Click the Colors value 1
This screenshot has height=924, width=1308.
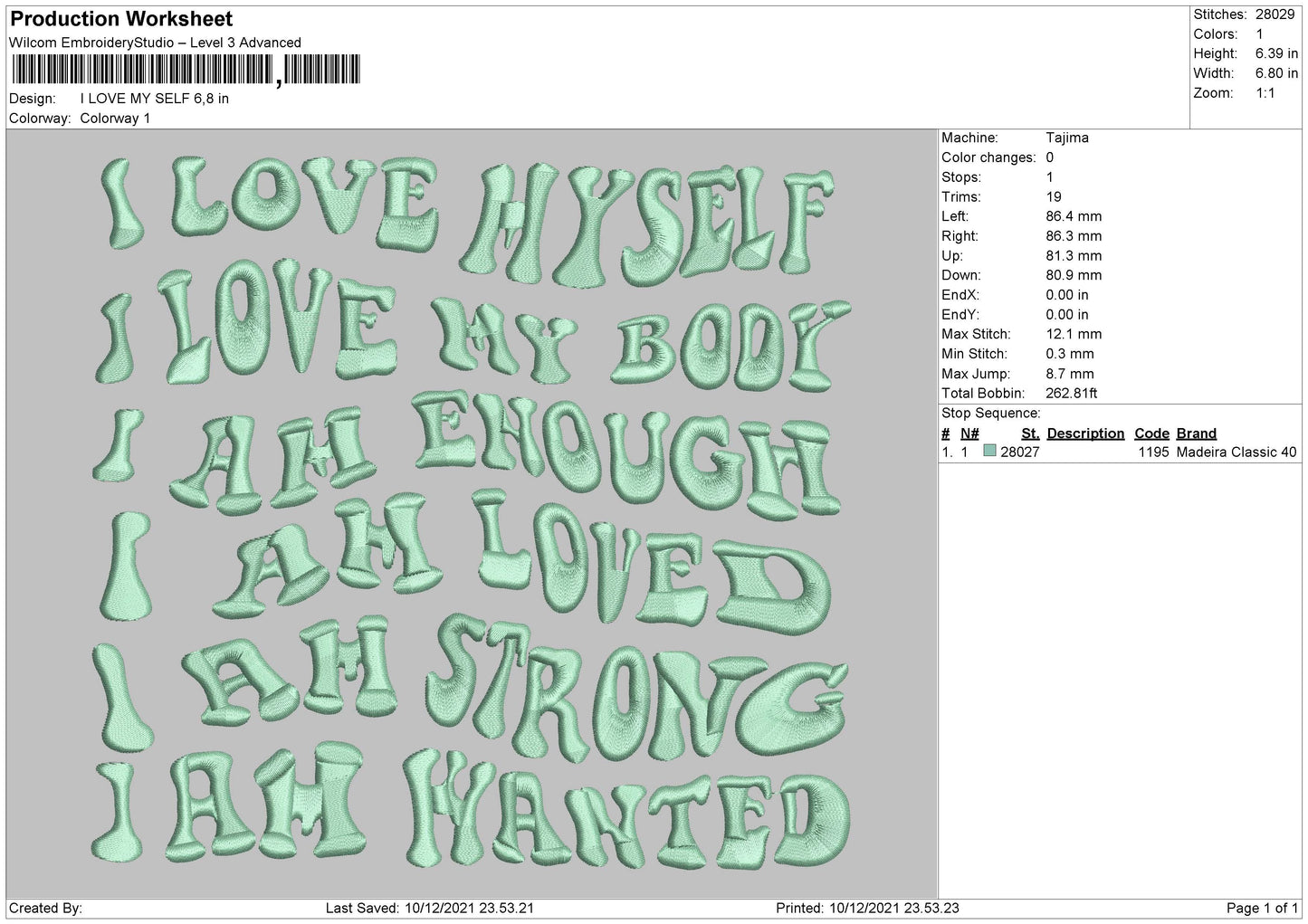1260,33
